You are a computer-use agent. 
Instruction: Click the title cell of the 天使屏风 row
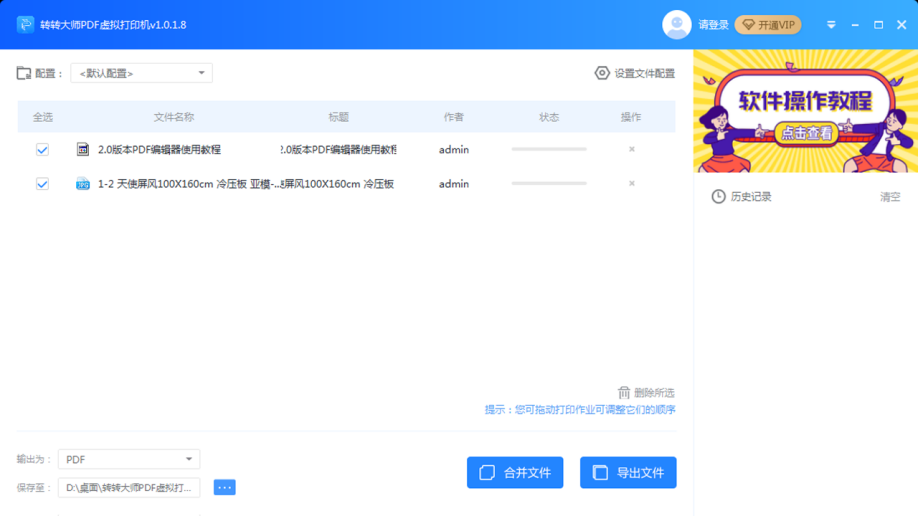click(337, 184)
